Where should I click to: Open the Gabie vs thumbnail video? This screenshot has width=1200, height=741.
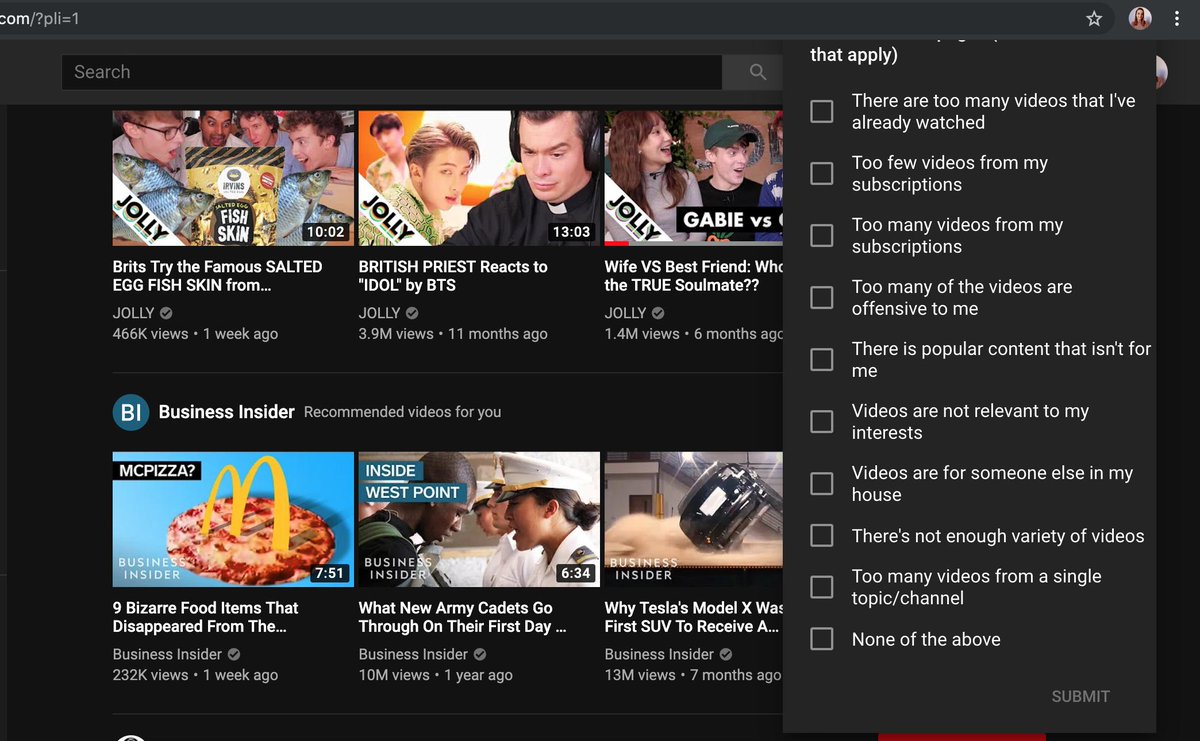tap(694, 178)
